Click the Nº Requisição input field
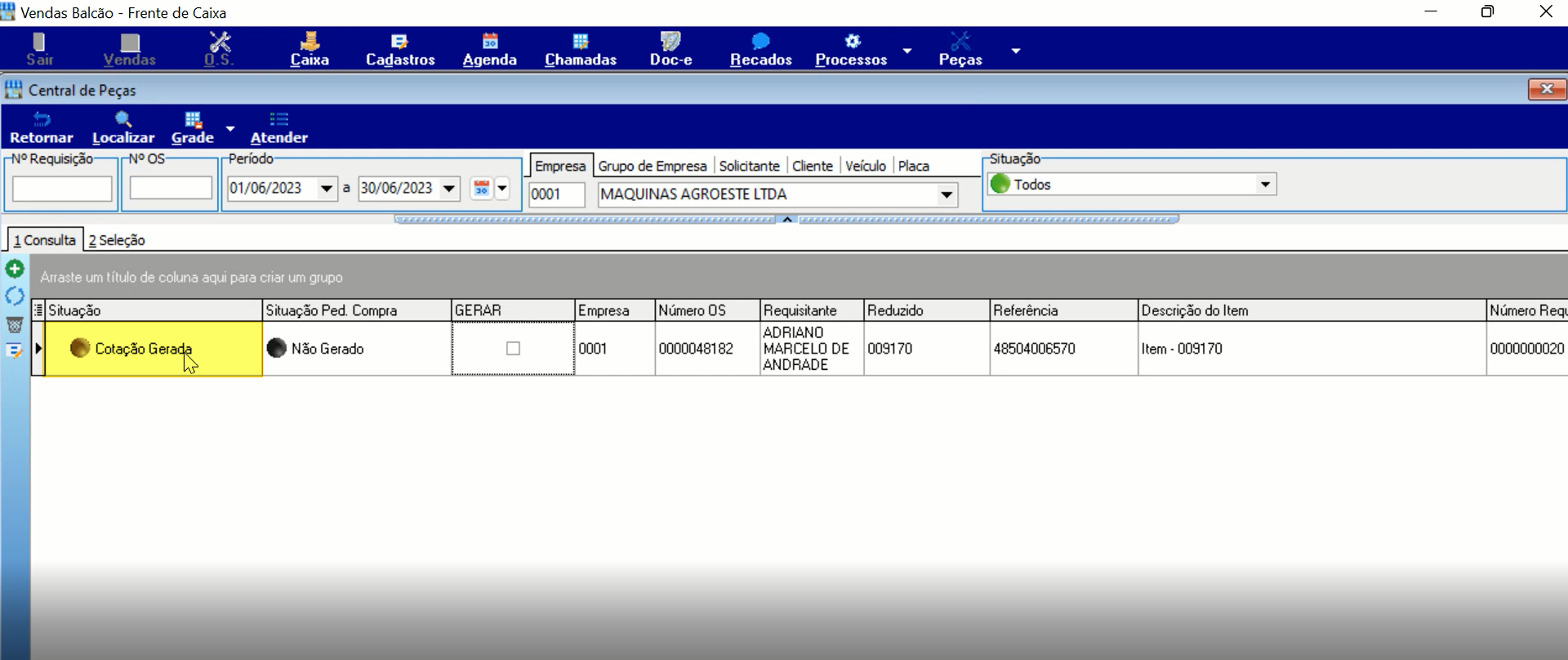This screenshot has height=660, width=1568. pyautogui.click(x=62, y=189)
